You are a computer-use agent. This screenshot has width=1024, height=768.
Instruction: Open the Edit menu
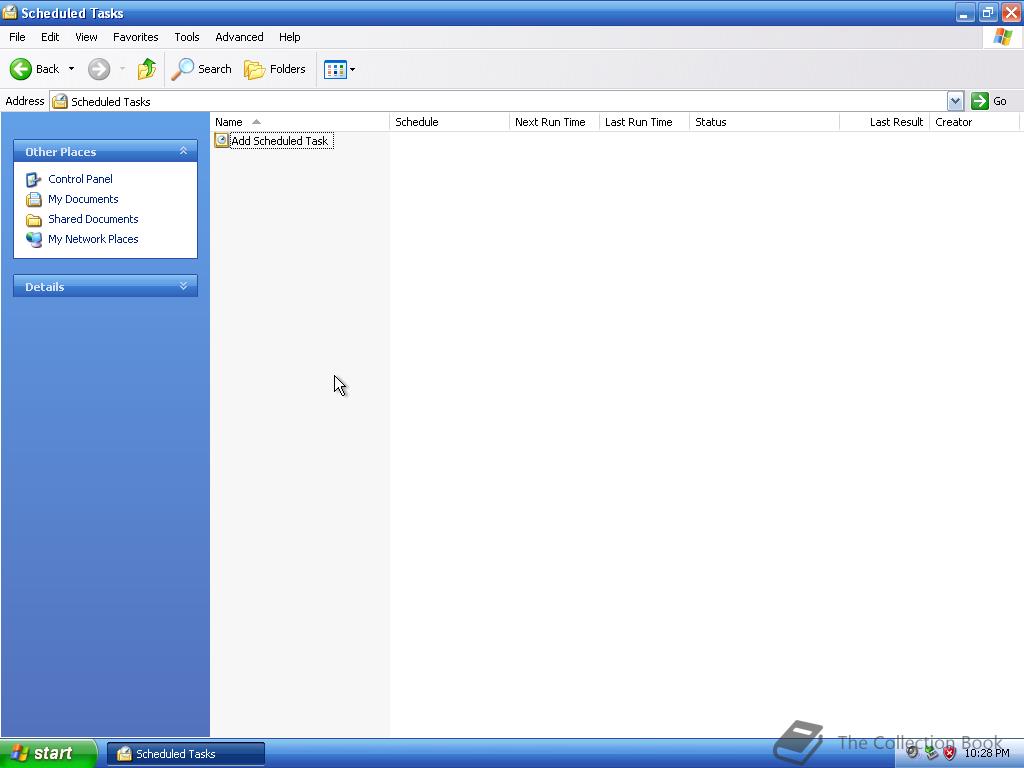click(x=50, y=37)
